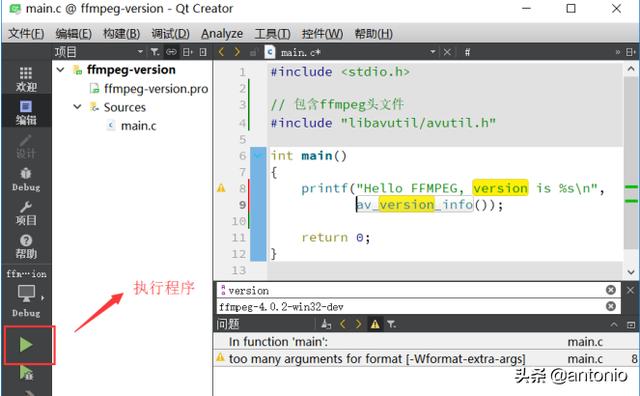Viewport: 640px width, 396px height.
Task: Collapse the ffmpeg-version project node
Action: [60, 69]
